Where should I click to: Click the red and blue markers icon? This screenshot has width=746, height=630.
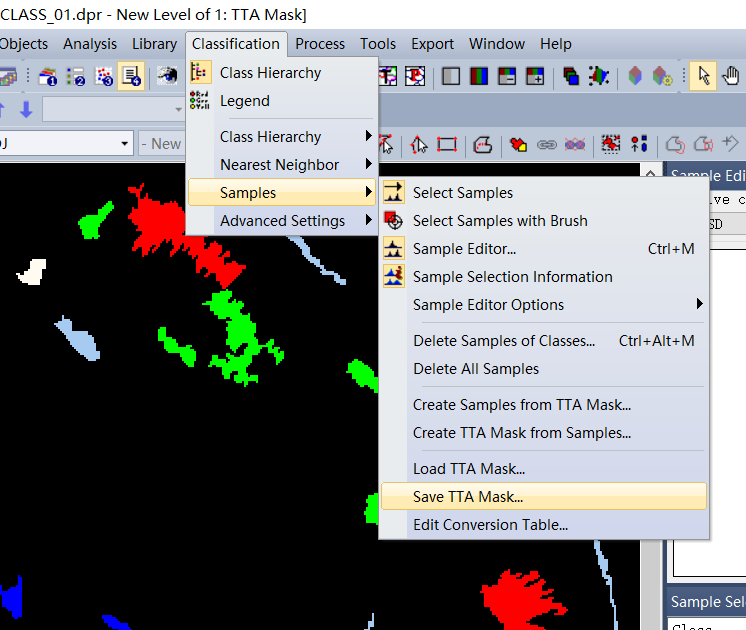[x=639, y=144]
